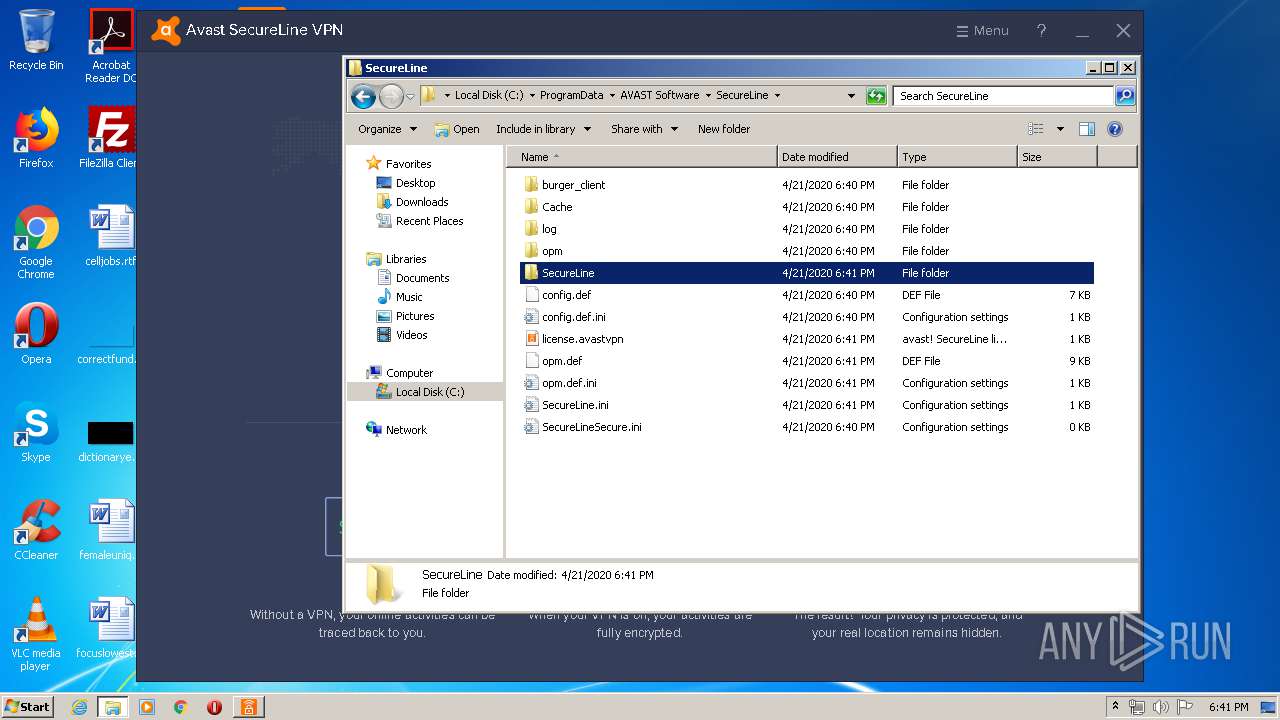Select the config.def file
The image size is (1280, 720).
click(566, 295)
